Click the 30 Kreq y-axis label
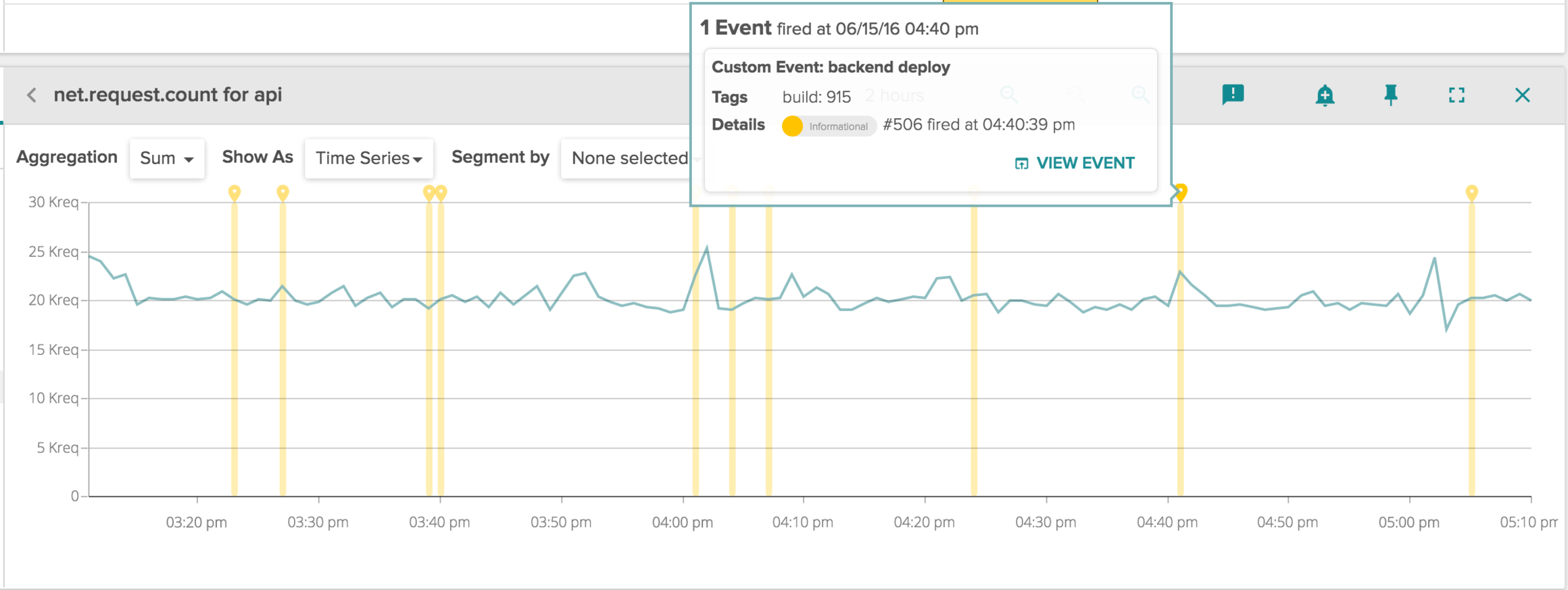The image size is (1568, 590). pos(53,202)
